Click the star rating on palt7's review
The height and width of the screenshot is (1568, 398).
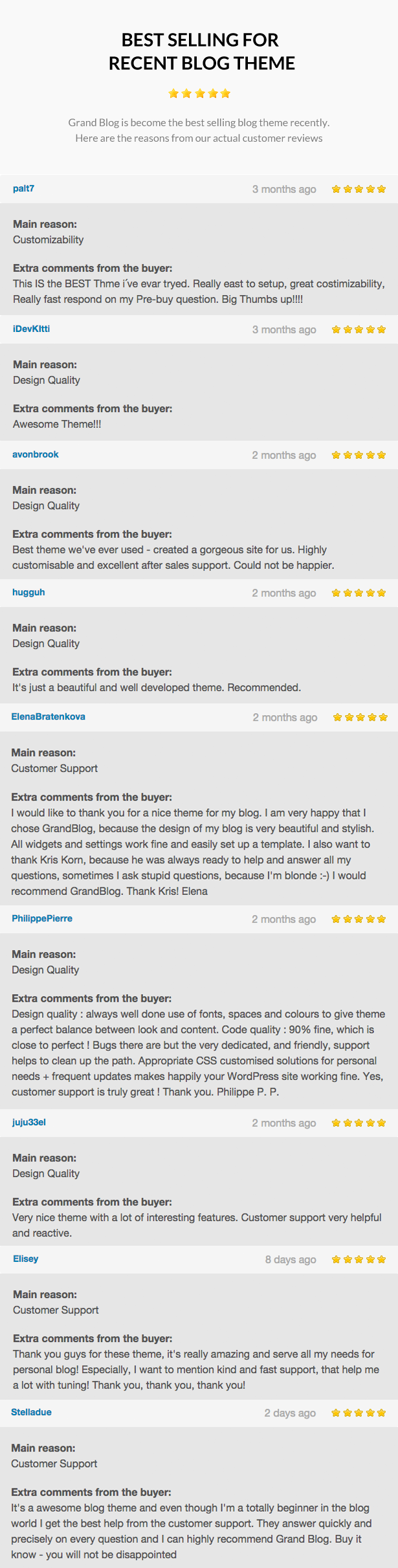pyautogui.click(x=359, y=189)
